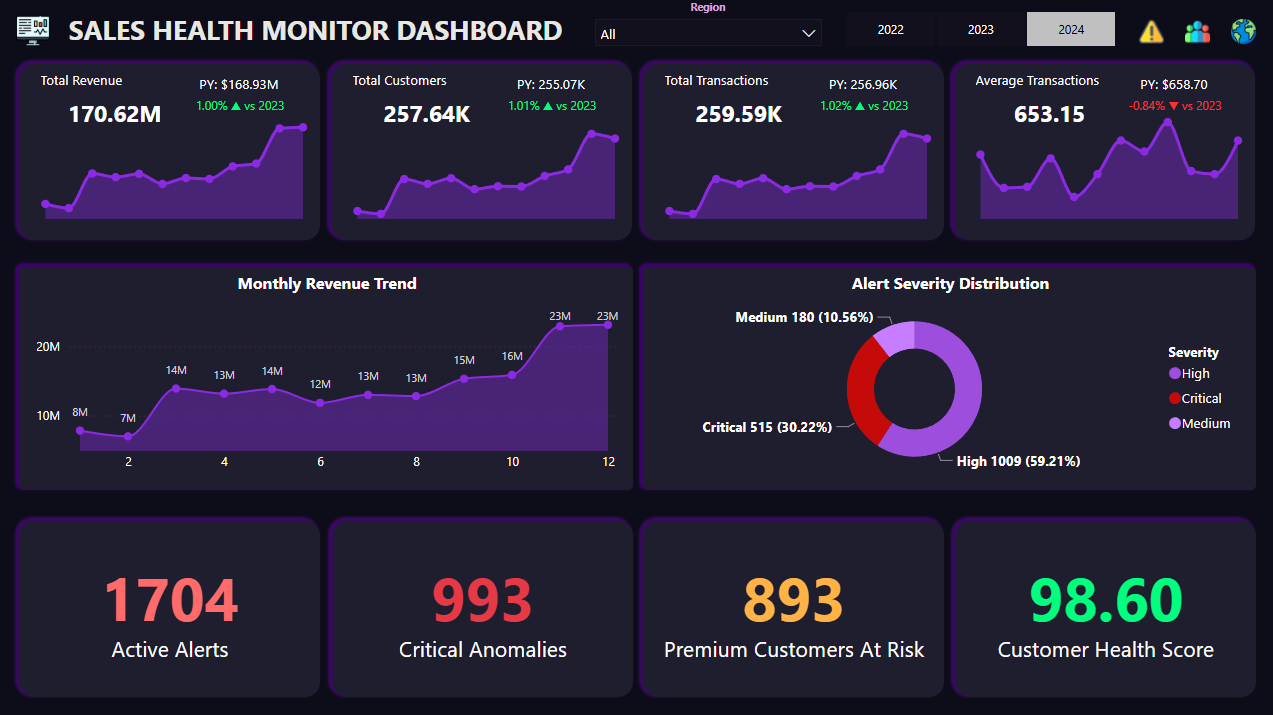Screen dimensions: 1273x715
Task: Click the 'Premium Customers At Risk' card
Action: coord(793,606)
